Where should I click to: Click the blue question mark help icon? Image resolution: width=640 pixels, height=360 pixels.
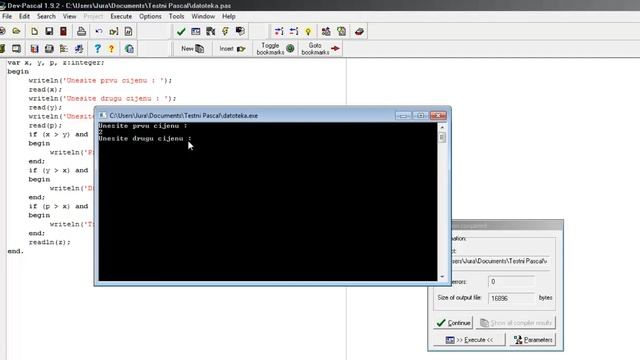coord(97,49)
